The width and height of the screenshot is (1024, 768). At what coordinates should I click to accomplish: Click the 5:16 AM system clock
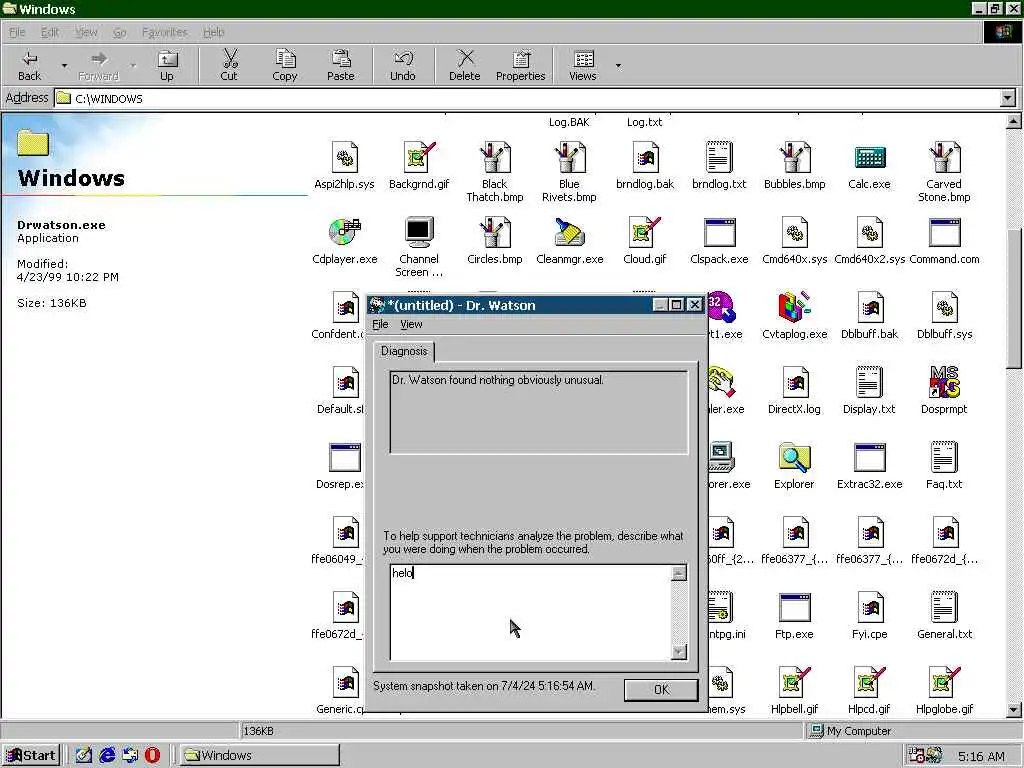(x=981, y=756)
